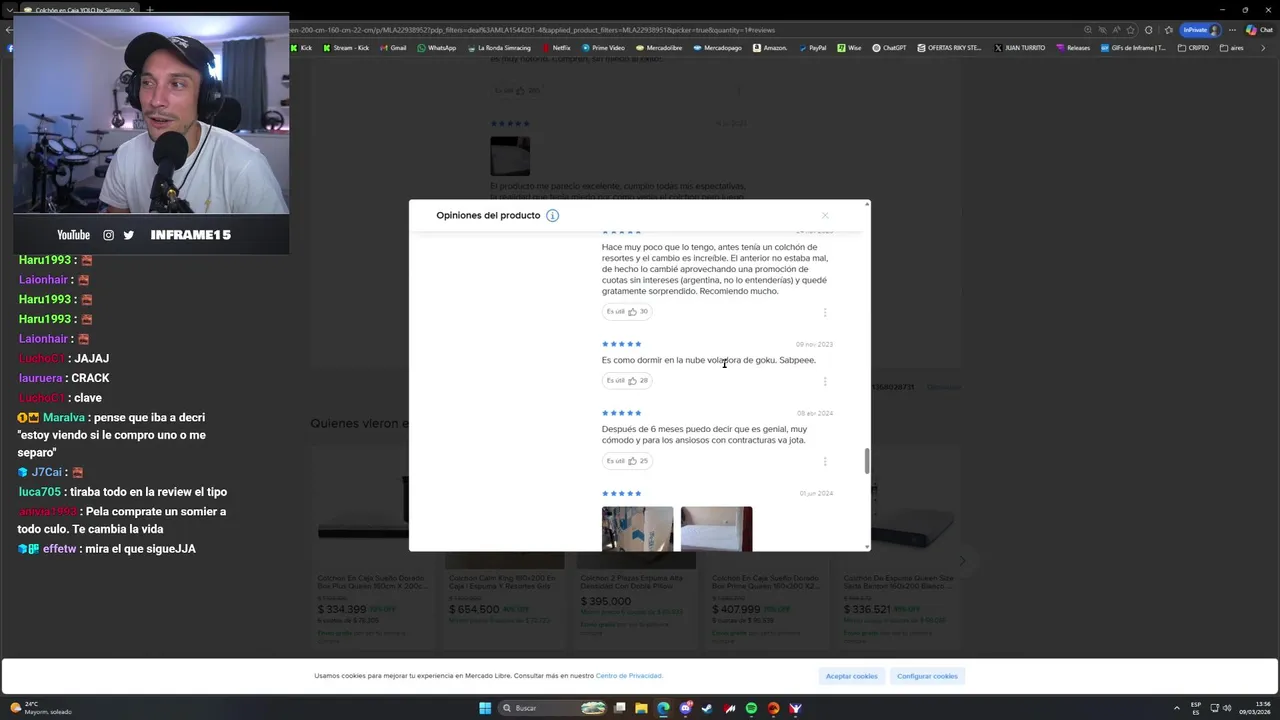Open Netflix bookmark
1280x720 pixels.
tap(556, 47)
